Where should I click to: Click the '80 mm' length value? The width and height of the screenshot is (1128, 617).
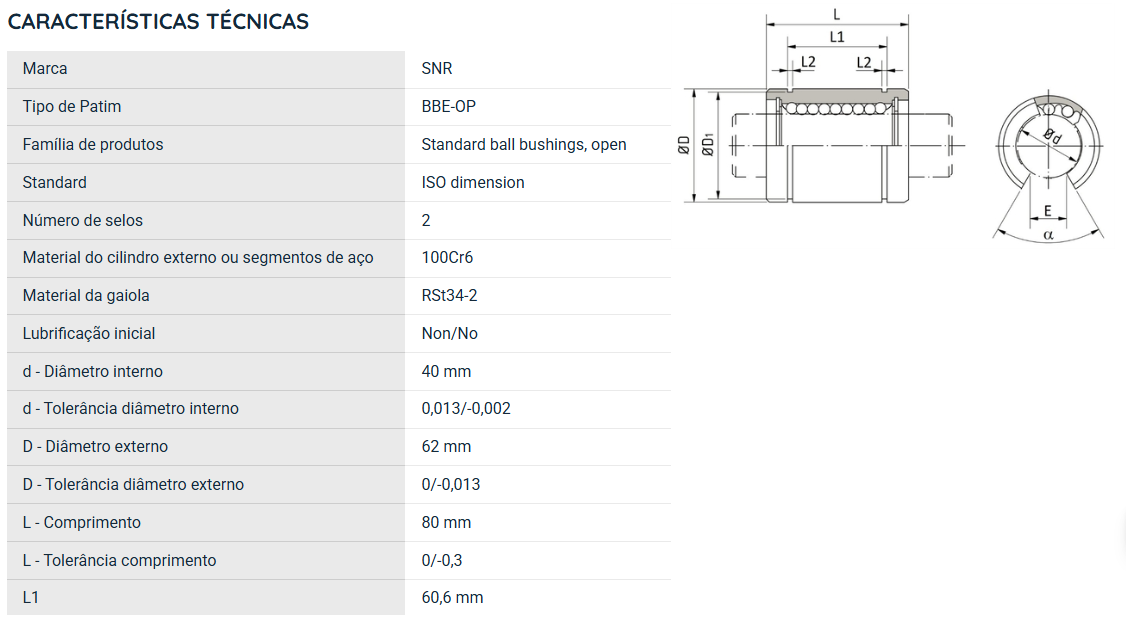coord(446,523)
